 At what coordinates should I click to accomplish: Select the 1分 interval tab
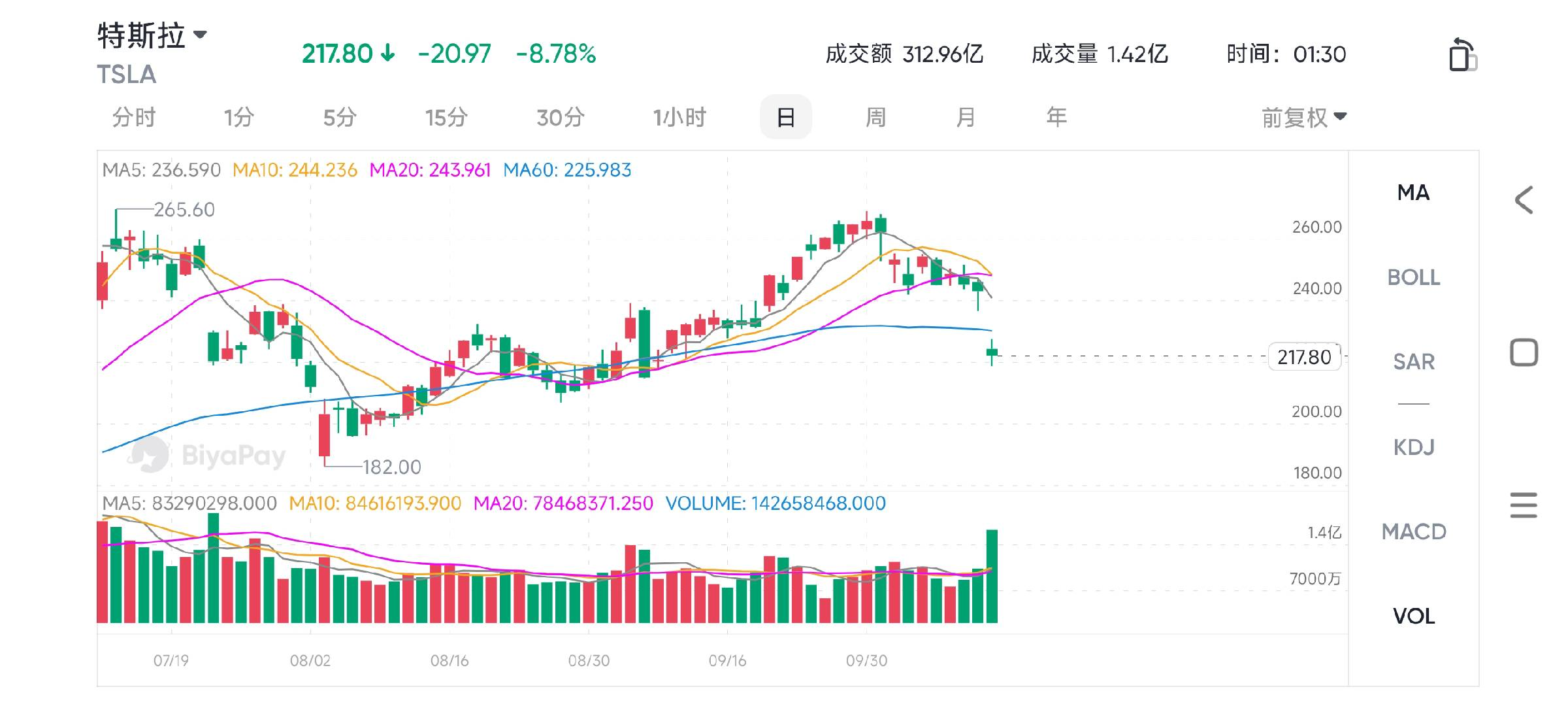pos(238,118)
